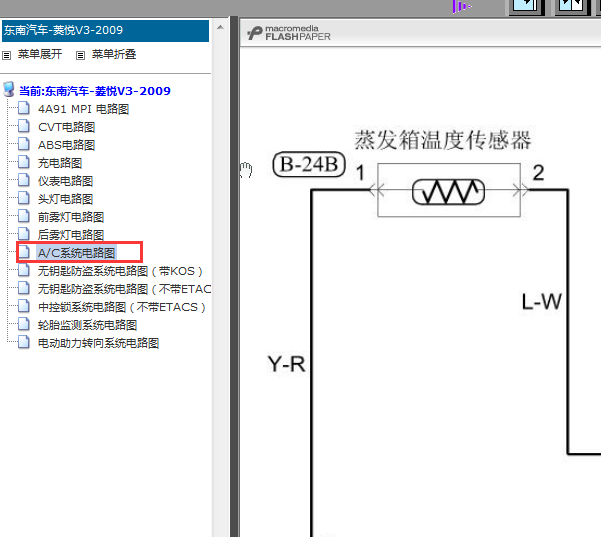Click pin number 1 of the sensor
This screenshot has height=537, width=601.
click(360, 173)
